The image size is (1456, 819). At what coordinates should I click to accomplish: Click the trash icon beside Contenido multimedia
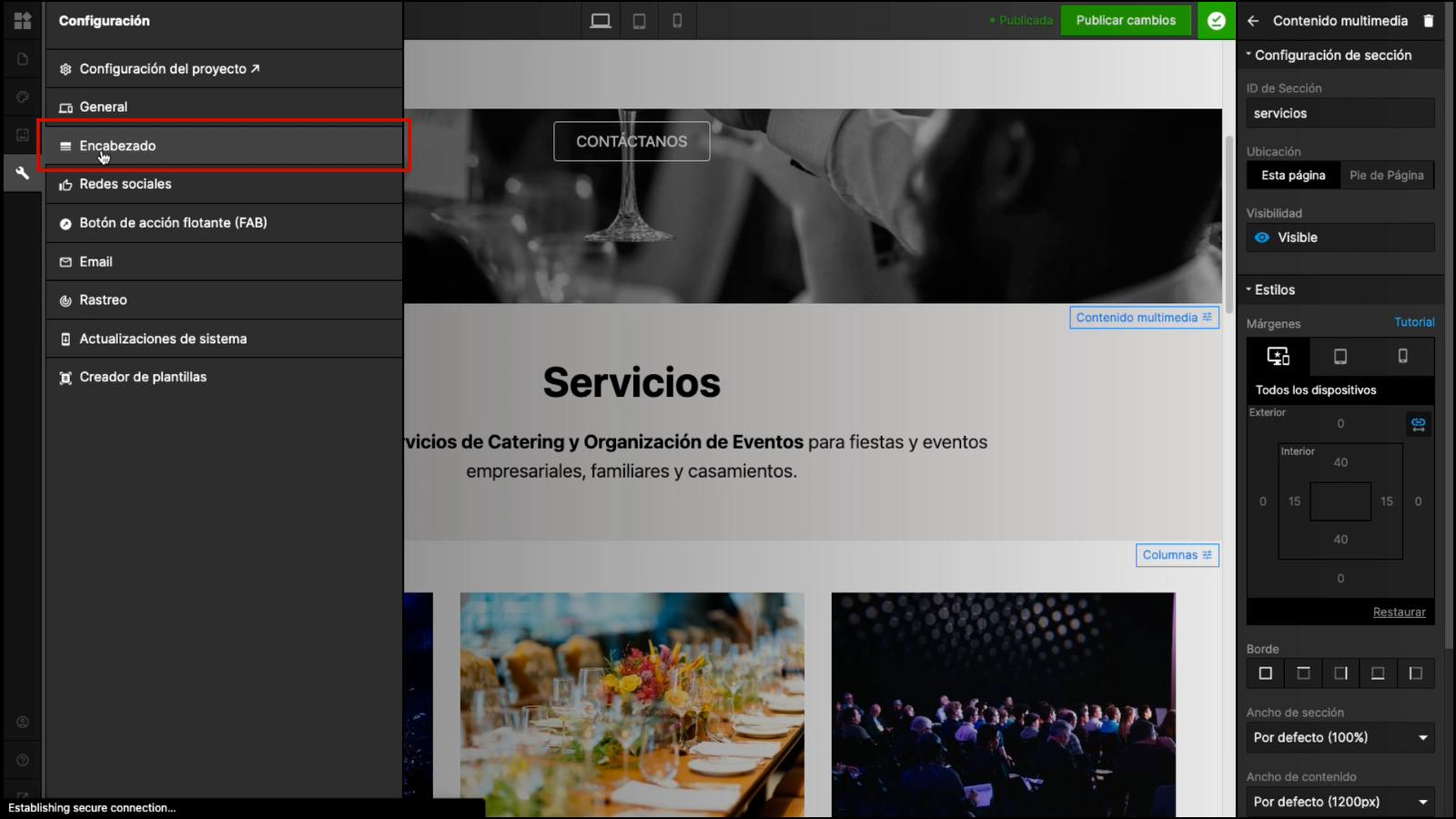tap(1429, 20)
